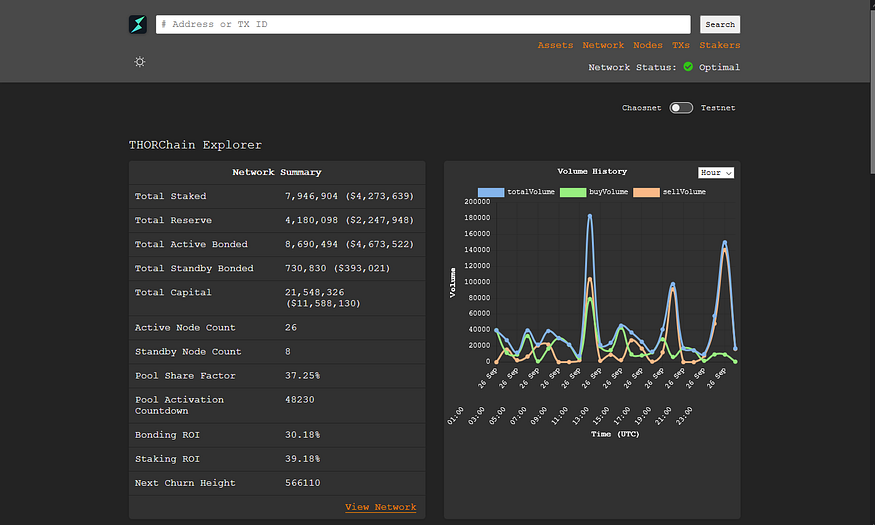
Task: Click the Testnet label
Action: pos(718,108)
